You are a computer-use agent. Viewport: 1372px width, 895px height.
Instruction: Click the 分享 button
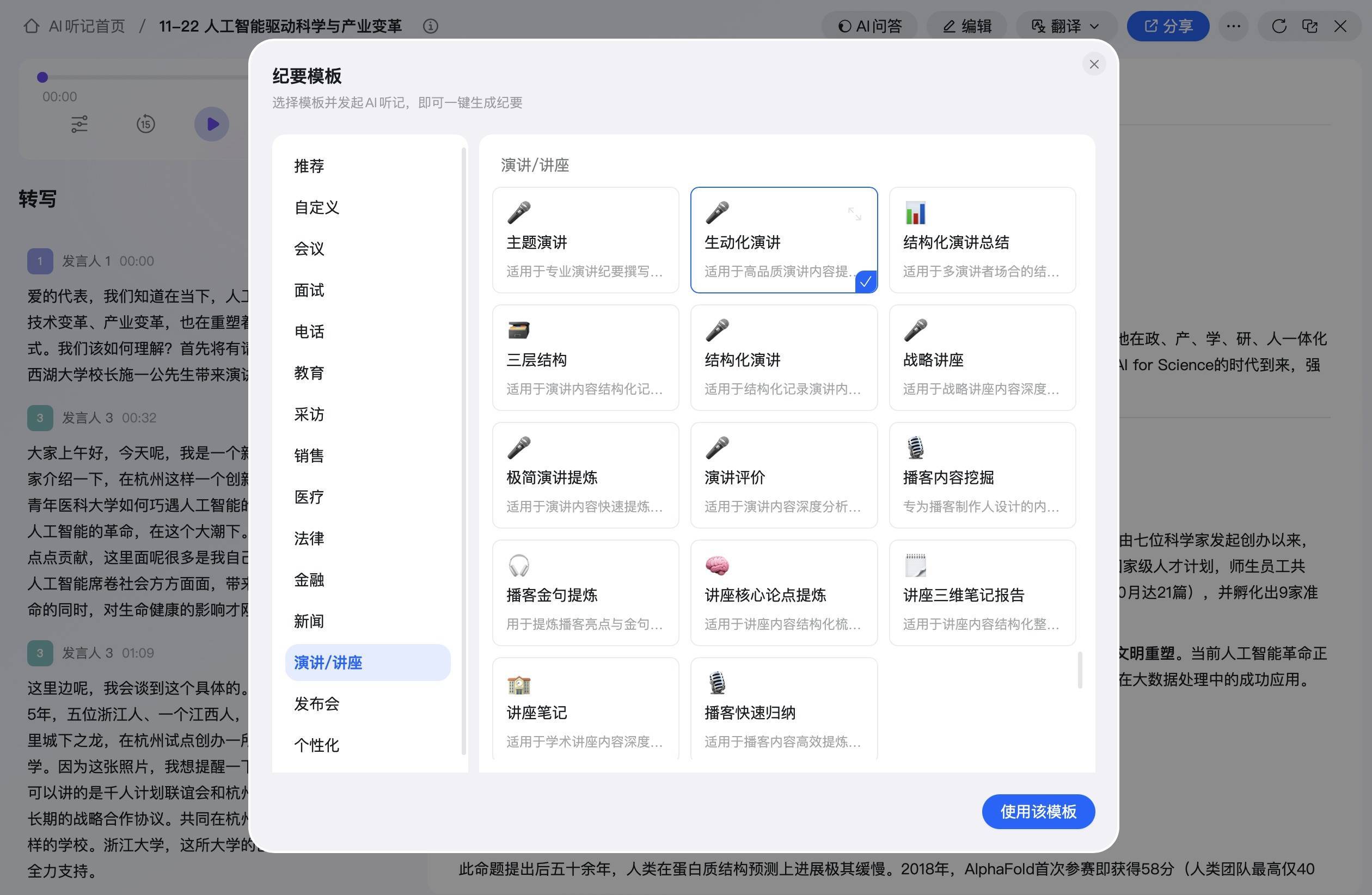coord(1167,26)
